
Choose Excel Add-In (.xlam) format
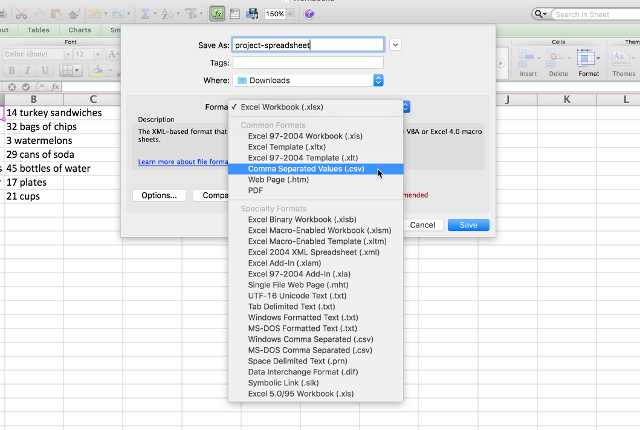point(316,263)
